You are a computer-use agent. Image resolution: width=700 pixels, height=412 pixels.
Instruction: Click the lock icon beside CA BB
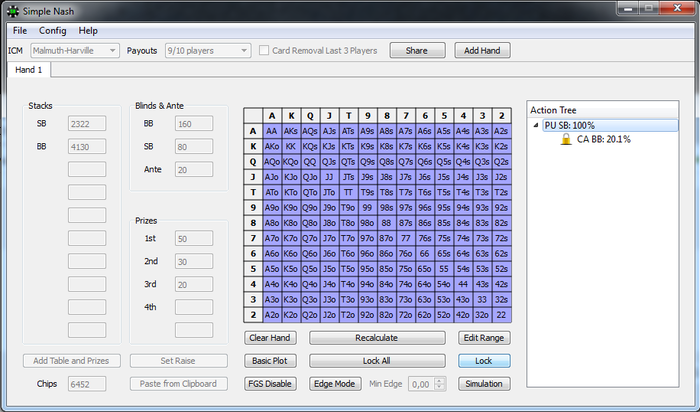tap(566, 139)
